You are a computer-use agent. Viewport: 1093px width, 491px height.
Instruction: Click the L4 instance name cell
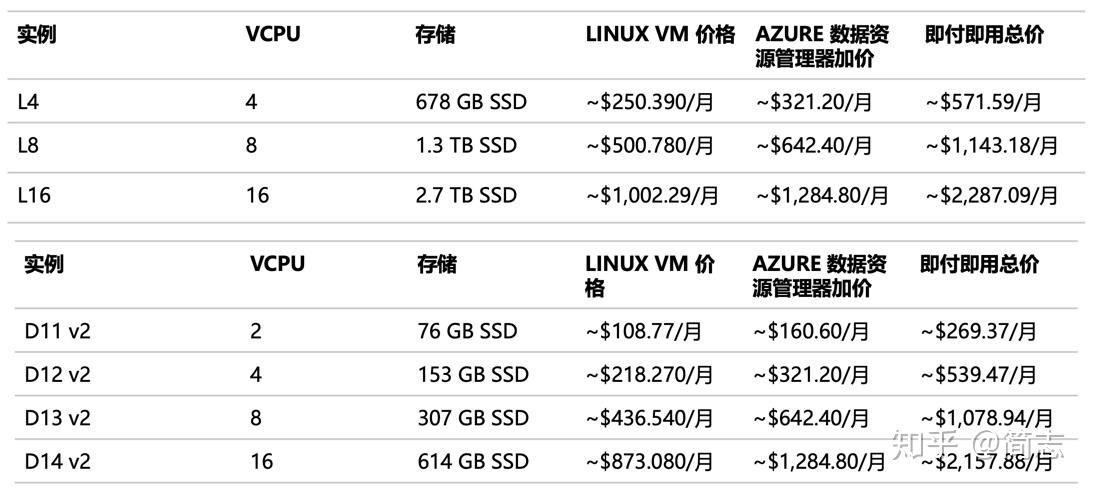28,102
